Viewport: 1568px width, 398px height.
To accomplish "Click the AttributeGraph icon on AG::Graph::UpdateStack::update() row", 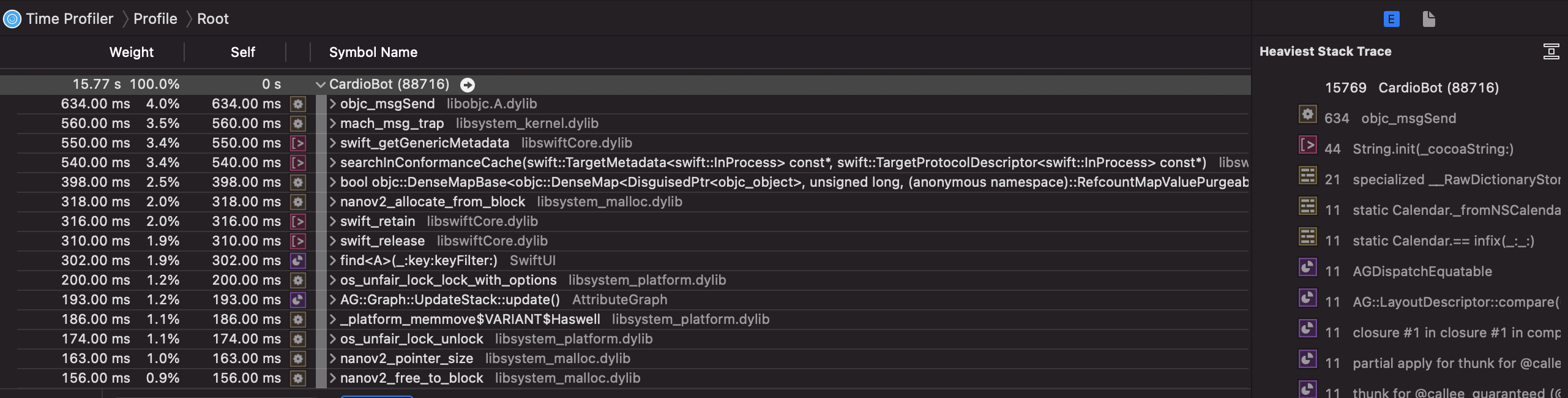I will click(298, 300).
